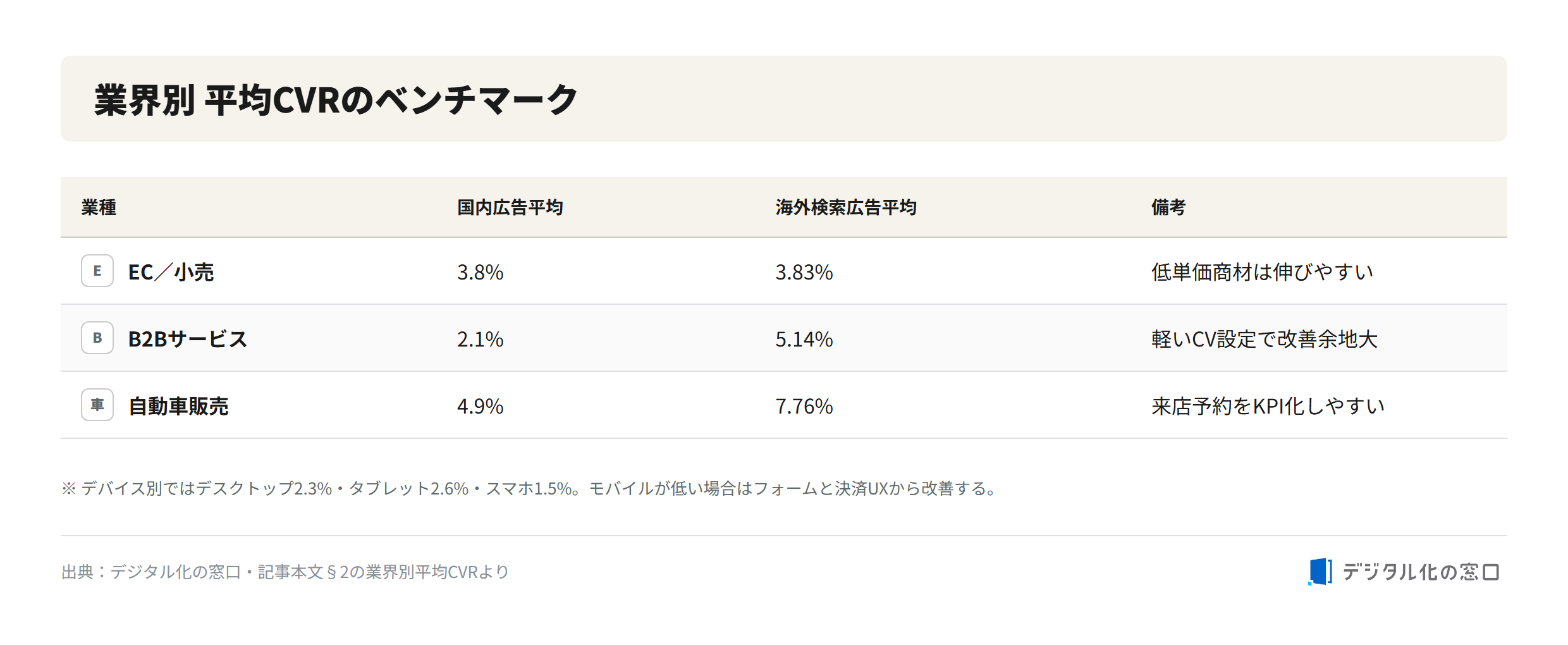Image resolution: width=1568 pixels, height=645 pixels.
Task: Click the ※ device breakdown footnote
Action: [529, 488]
